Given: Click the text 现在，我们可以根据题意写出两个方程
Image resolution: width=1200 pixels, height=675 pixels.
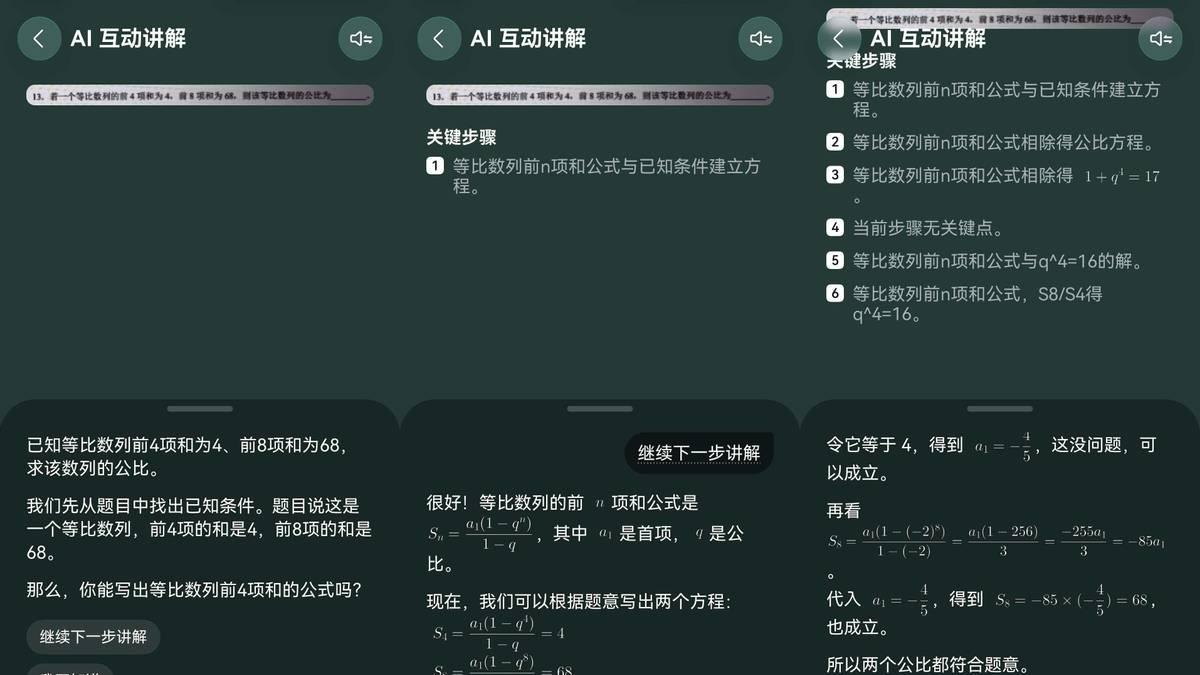Looking at the screenshot, I should 579,602.
